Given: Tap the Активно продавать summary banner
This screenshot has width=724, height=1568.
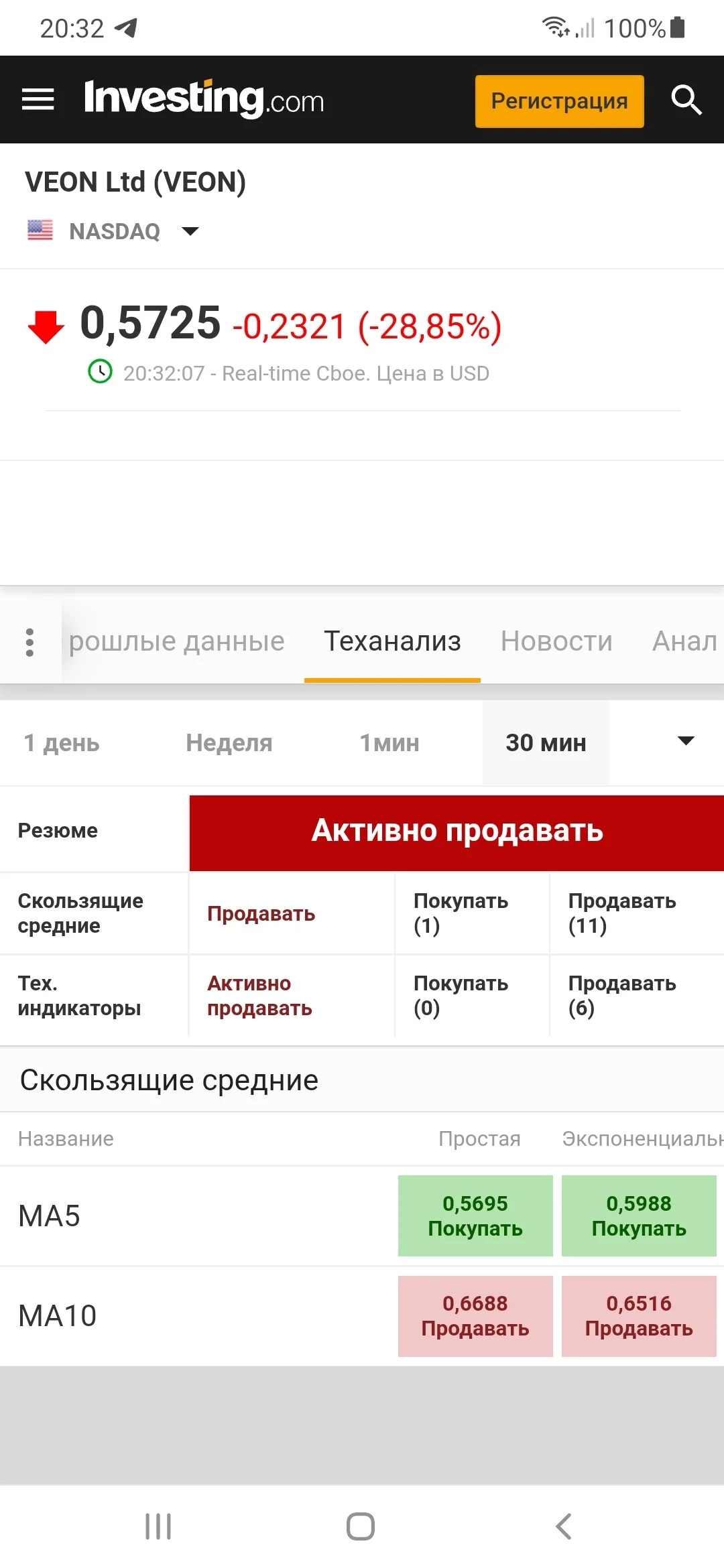Looking at the screenshot, I should (x=457, y=832).
